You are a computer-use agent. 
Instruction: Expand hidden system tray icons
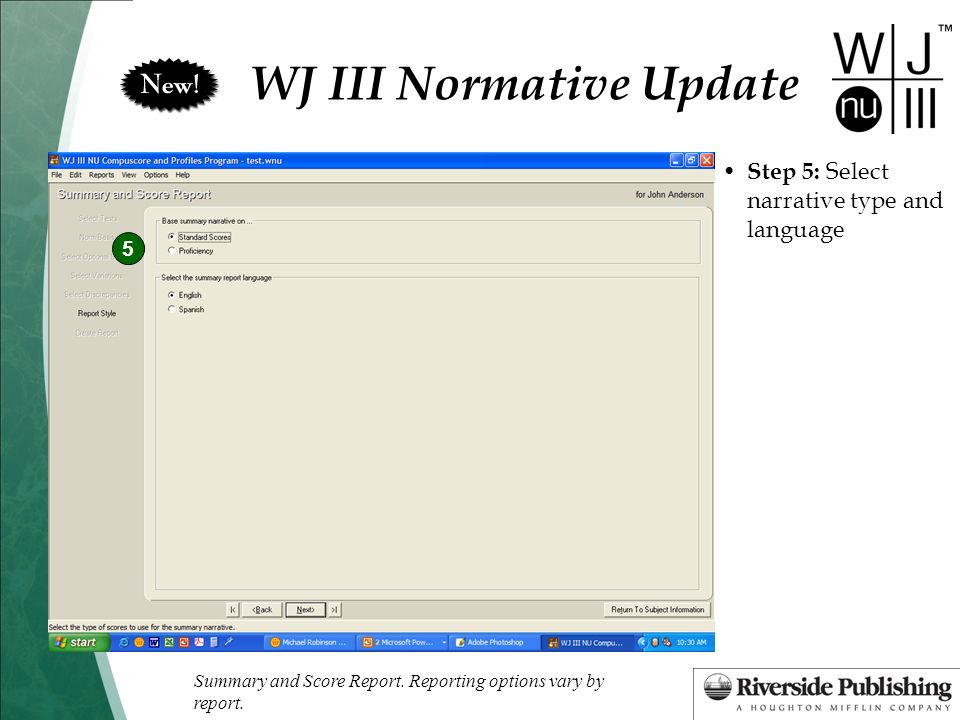[642, 642]
